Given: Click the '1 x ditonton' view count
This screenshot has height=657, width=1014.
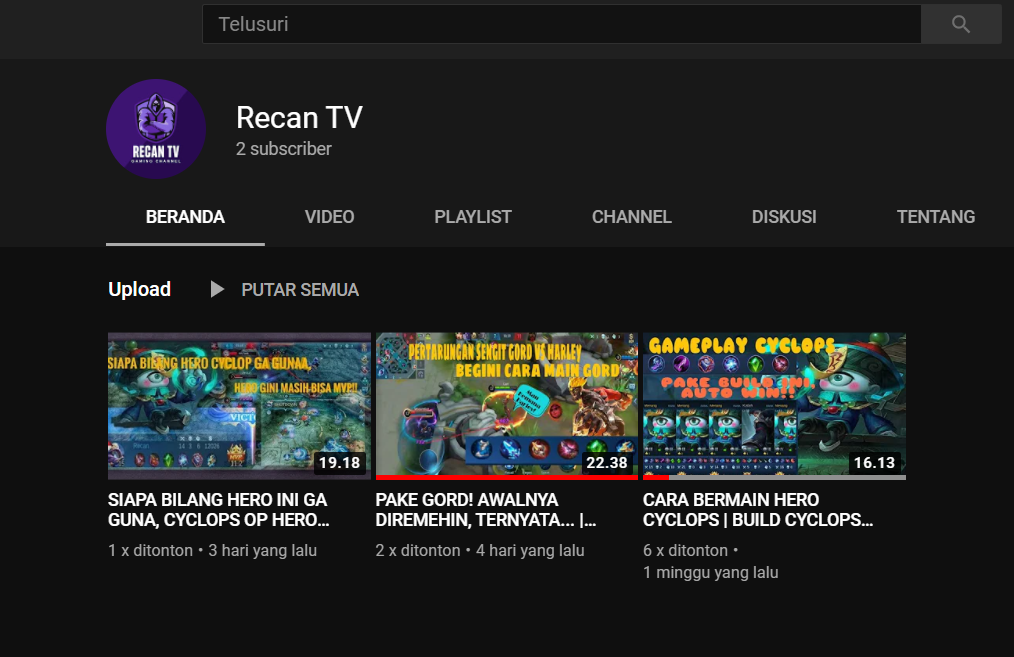Looking at the screenshot, I should tap(151, 550).
